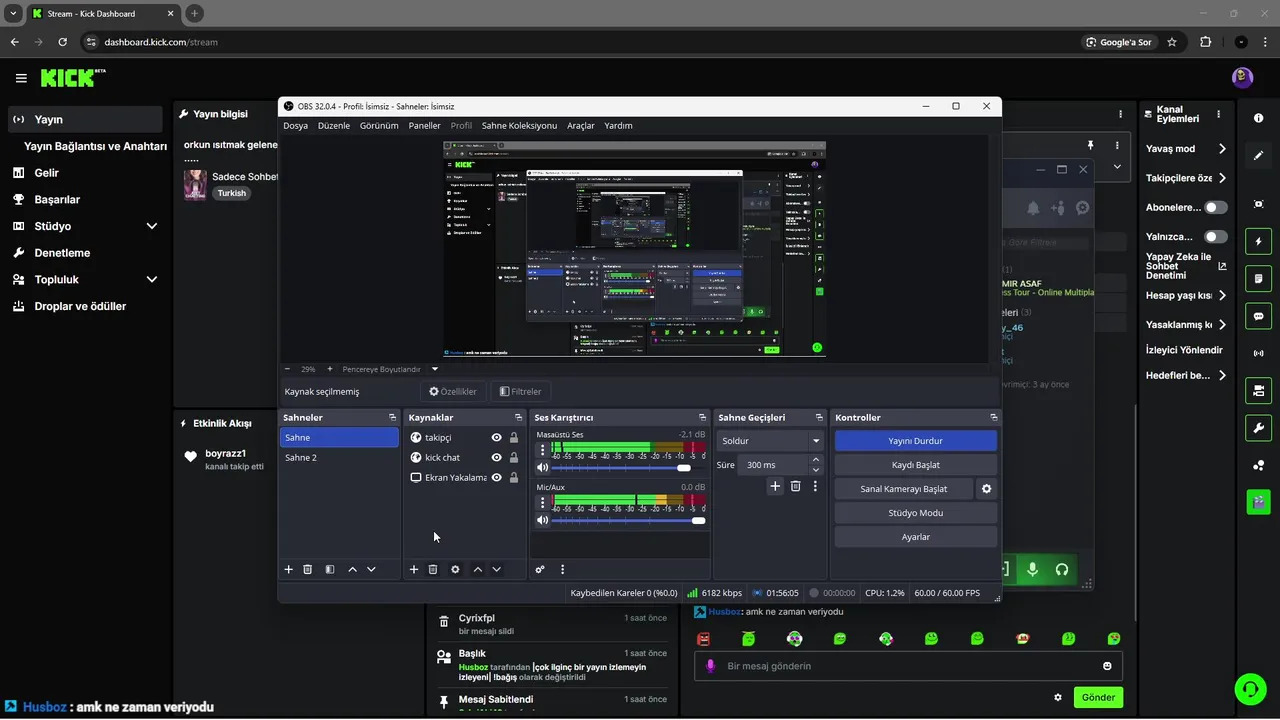Open Düzenle menu in OBS
The image size is (1280, 720).
(x=334, y=126)
